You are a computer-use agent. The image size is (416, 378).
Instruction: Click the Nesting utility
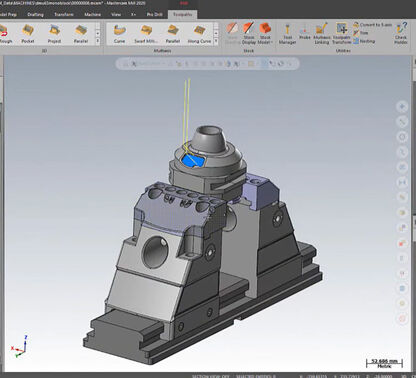coord(364,41)
